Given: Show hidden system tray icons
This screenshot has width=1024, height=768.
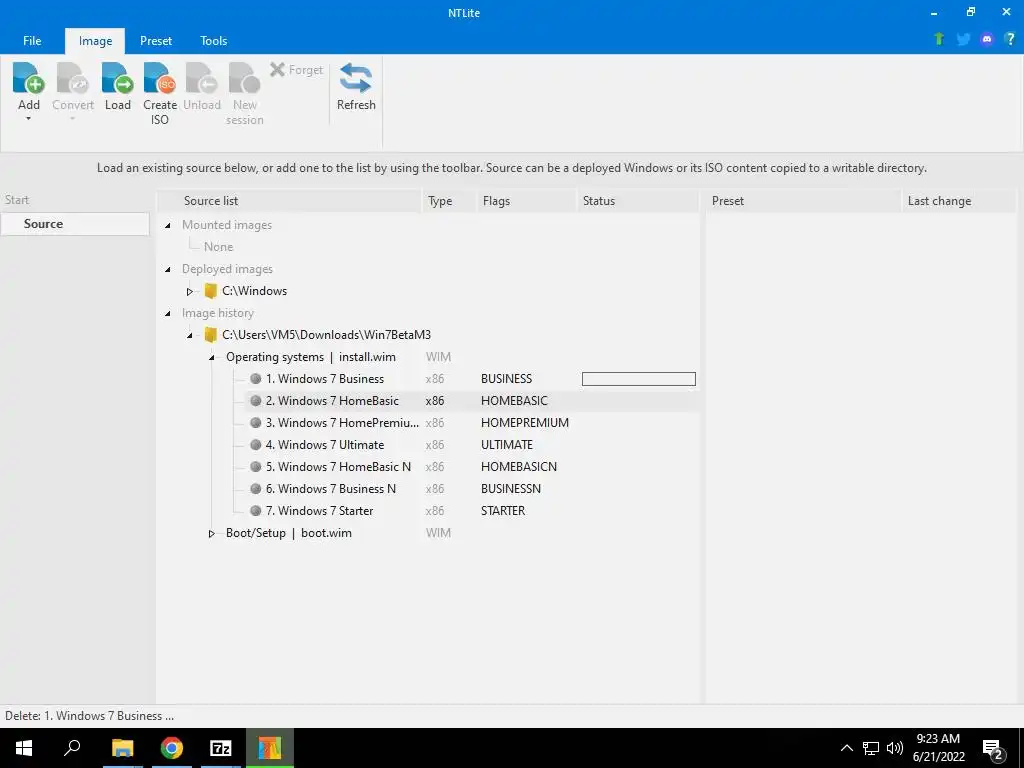Looking at the screenshot, I should (x=846, y=748).
